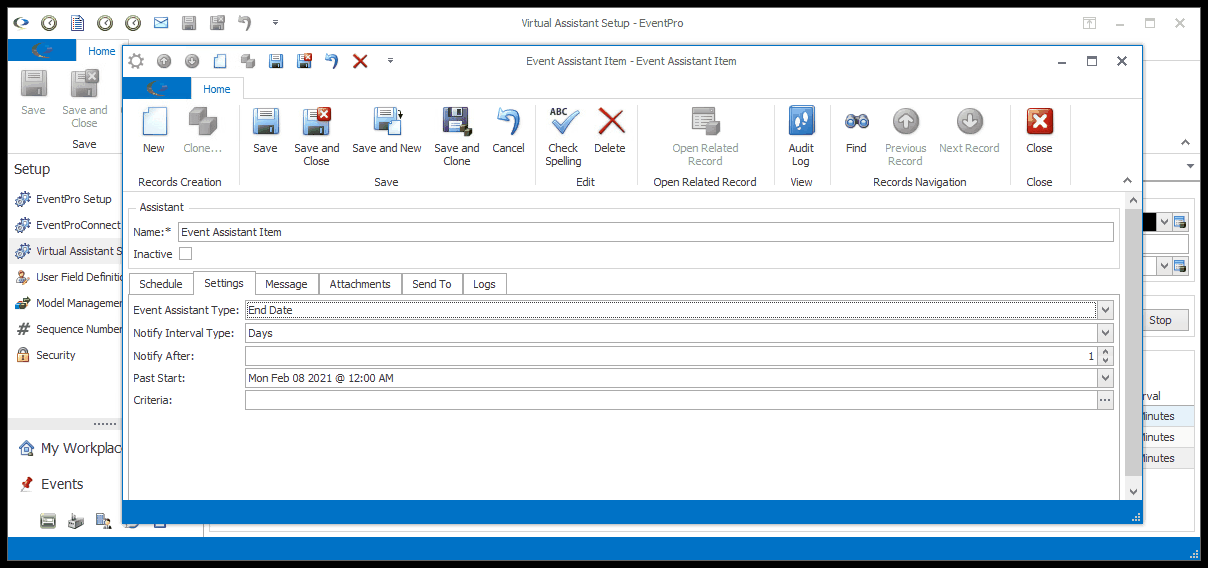Click the Stop button in main window
Screen dimensions: 1208x568
click(1160, 320)
